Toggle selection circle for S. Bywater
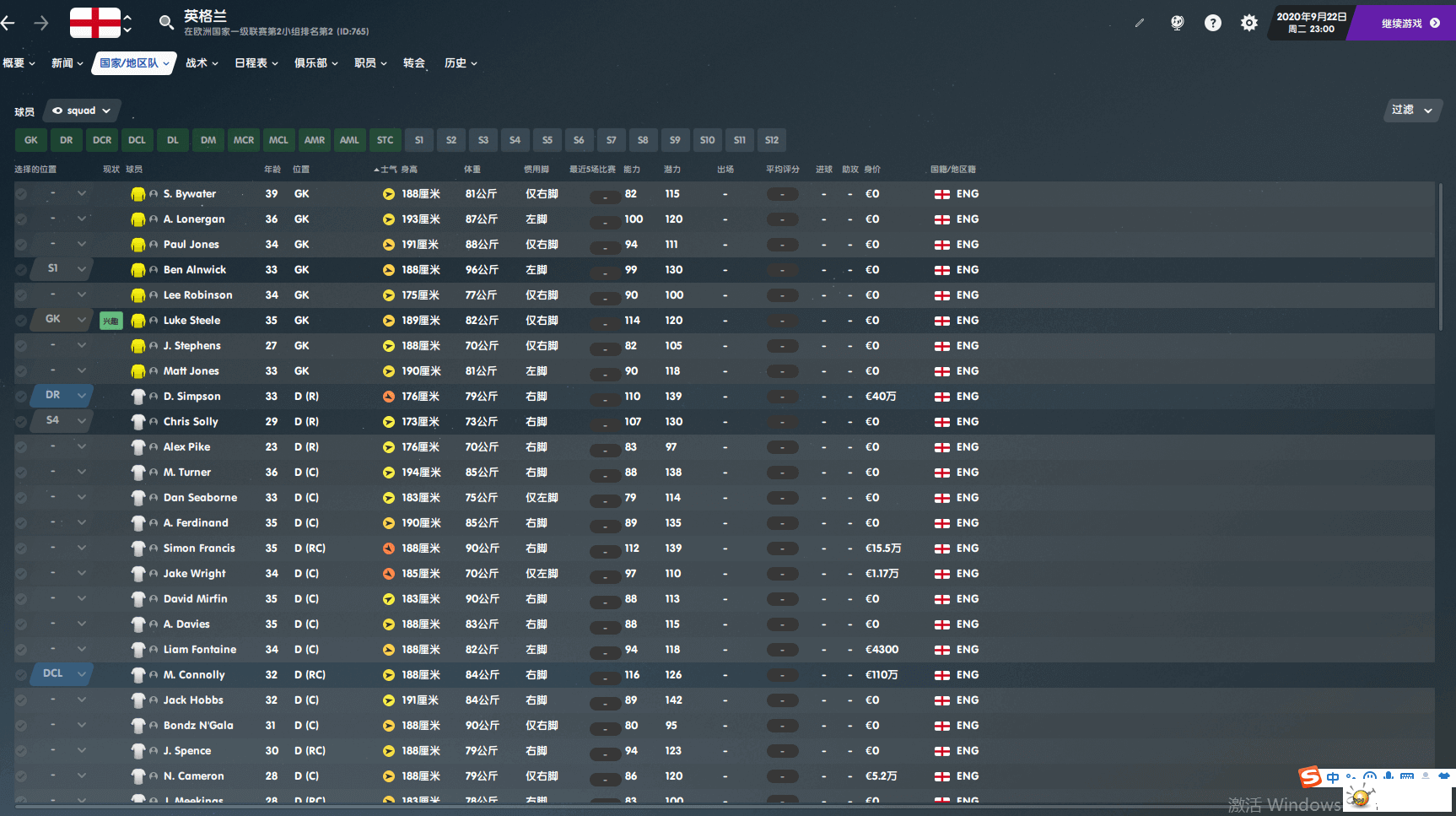 click(21, 194)
